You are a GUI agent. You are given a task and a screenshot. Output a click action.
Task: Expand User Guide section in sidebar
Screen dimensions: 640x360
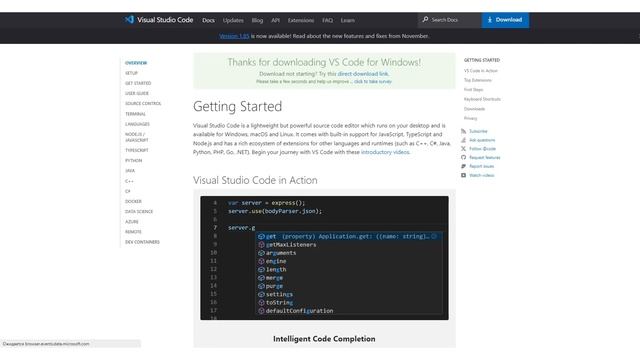click(x=137, y=93)
